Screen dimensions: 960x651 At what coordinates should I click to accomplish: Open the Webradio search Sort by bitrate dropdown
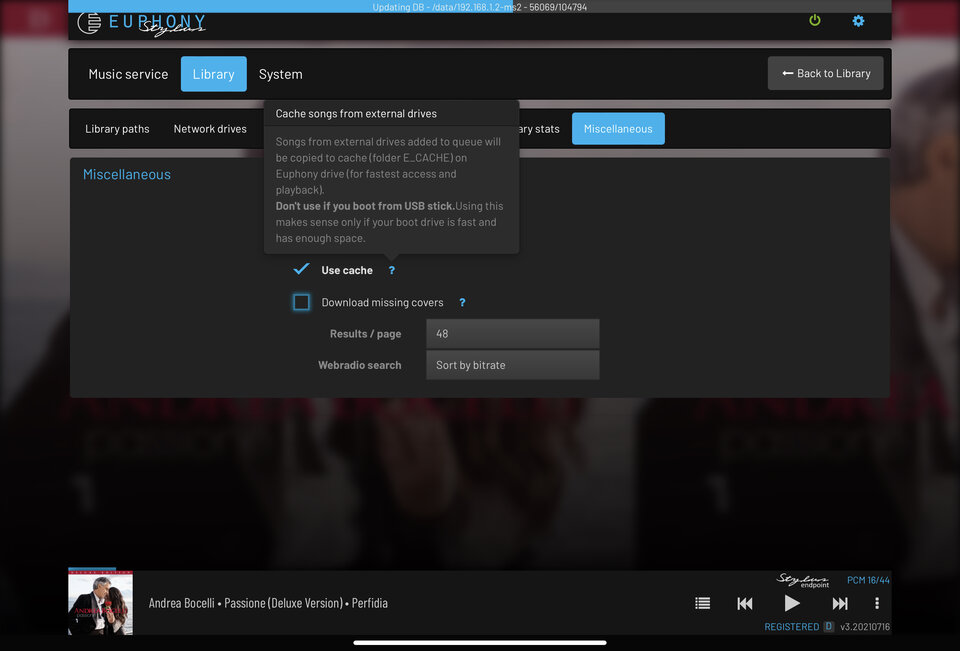pyautogui.click(x=512, y=365)
